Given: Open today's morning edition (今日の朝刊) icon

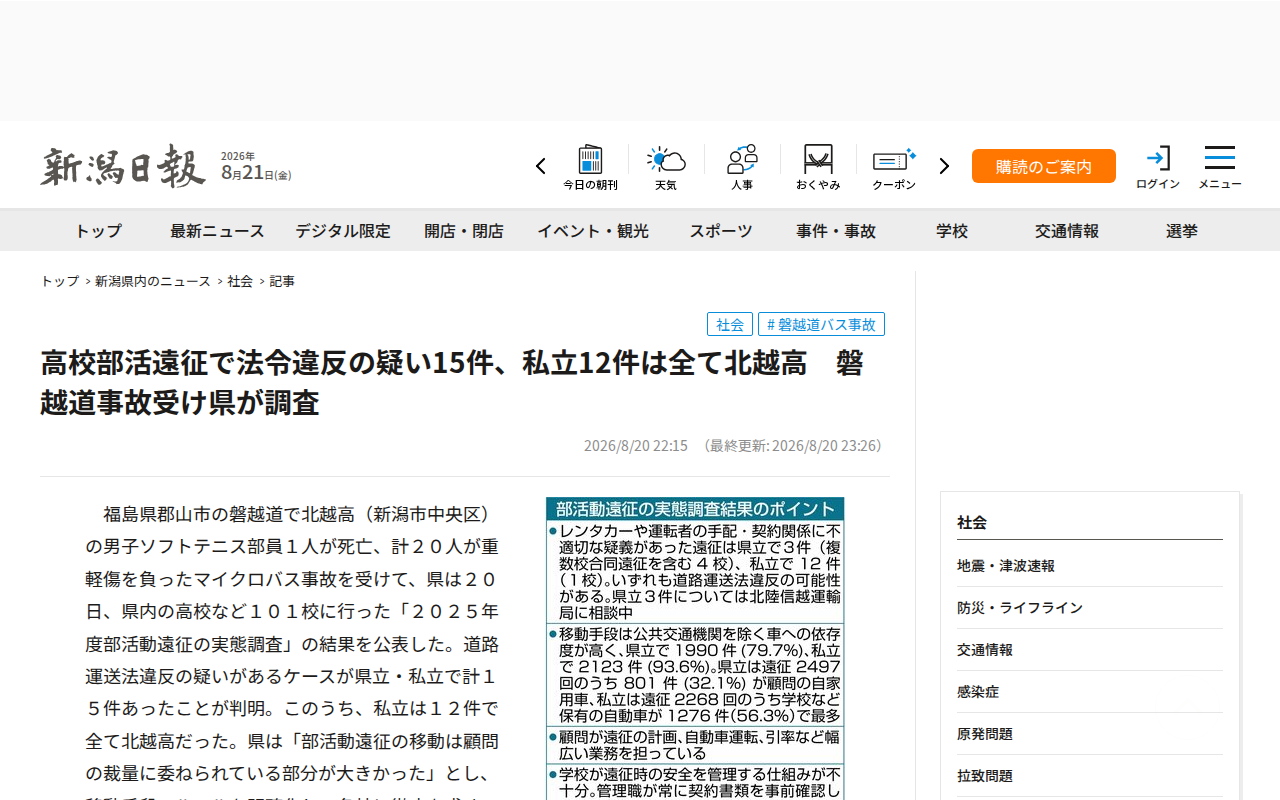Looking at the screenshot, I should [590, 167].
